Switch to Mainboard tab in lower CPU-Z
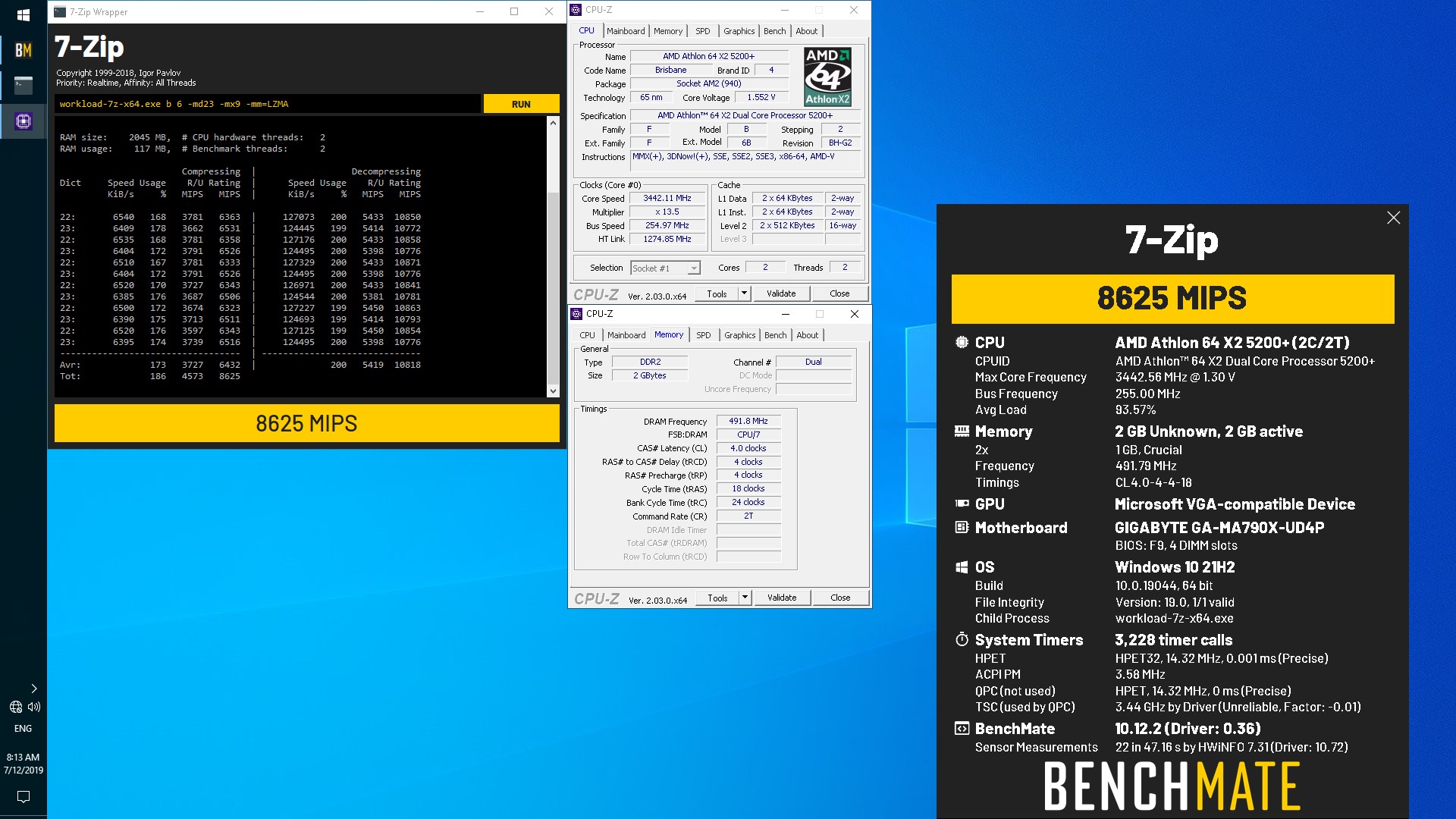Screen dimensions: 1456x819 [626, 335]
